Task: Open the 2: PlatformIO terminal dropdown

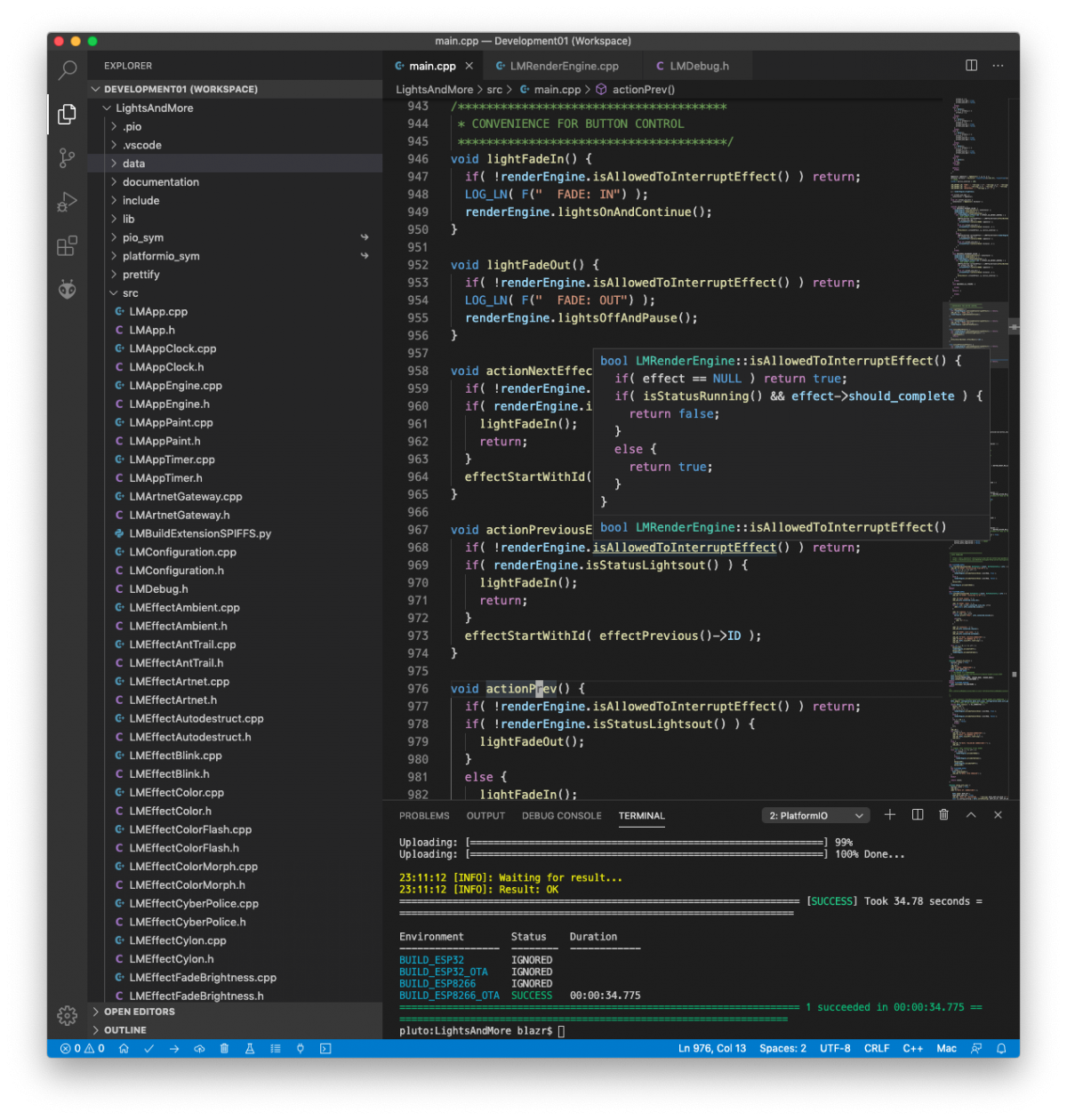Action: tap(815, 816)
